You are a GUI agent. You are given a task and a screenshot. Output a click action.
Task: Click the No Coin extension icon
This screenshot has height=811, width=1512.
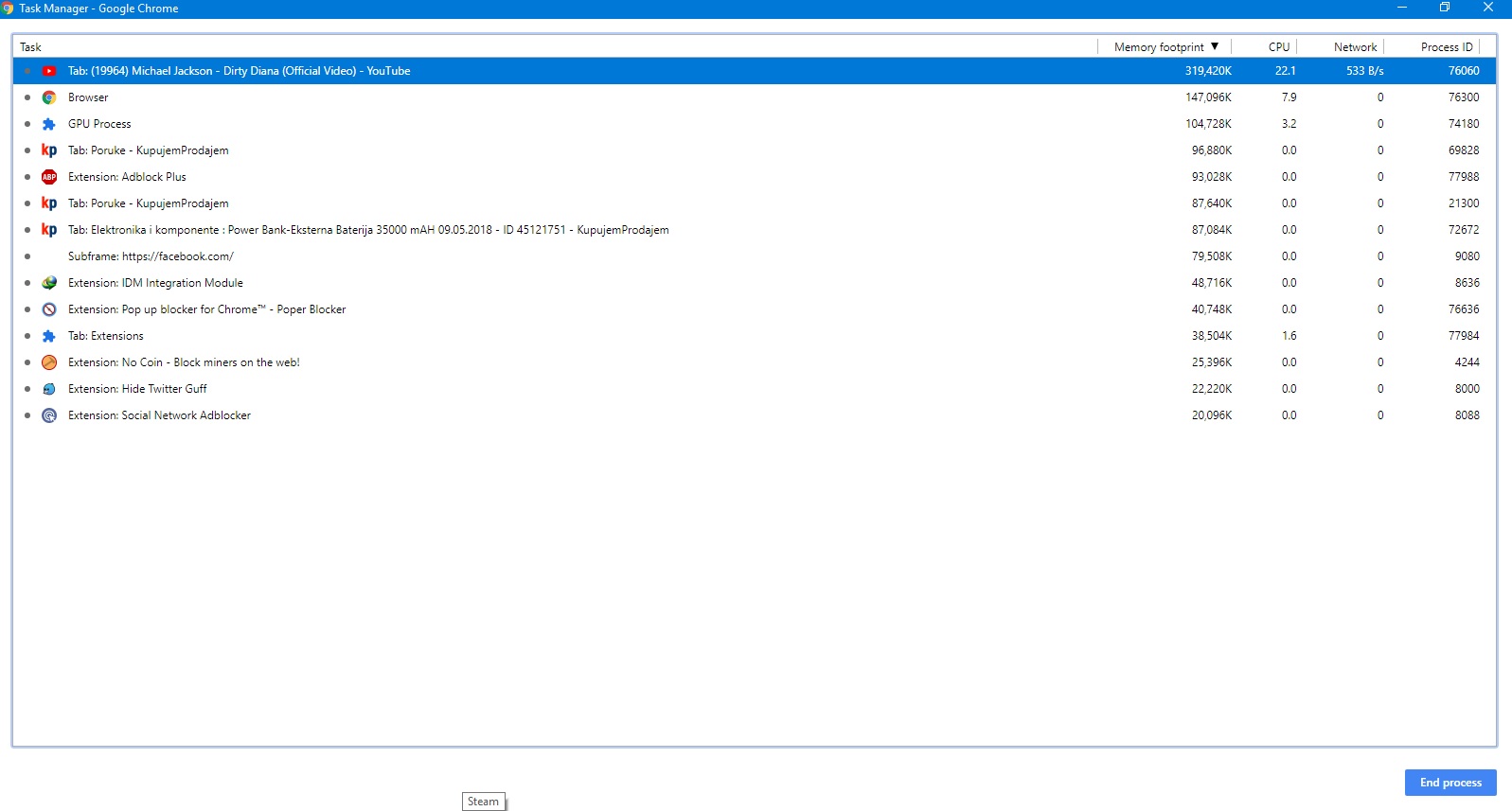[x=49, y=362]
